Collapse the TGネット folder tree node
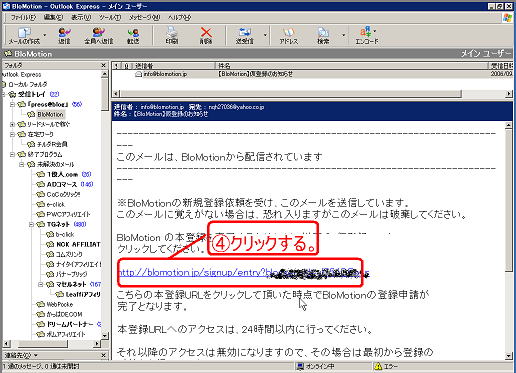The image size is (516, 373). [x=31, y=224]
